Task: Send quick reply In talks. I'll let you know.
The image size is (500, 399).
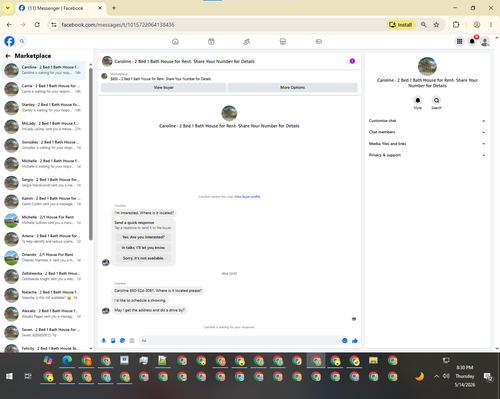Action: [143, 248]
